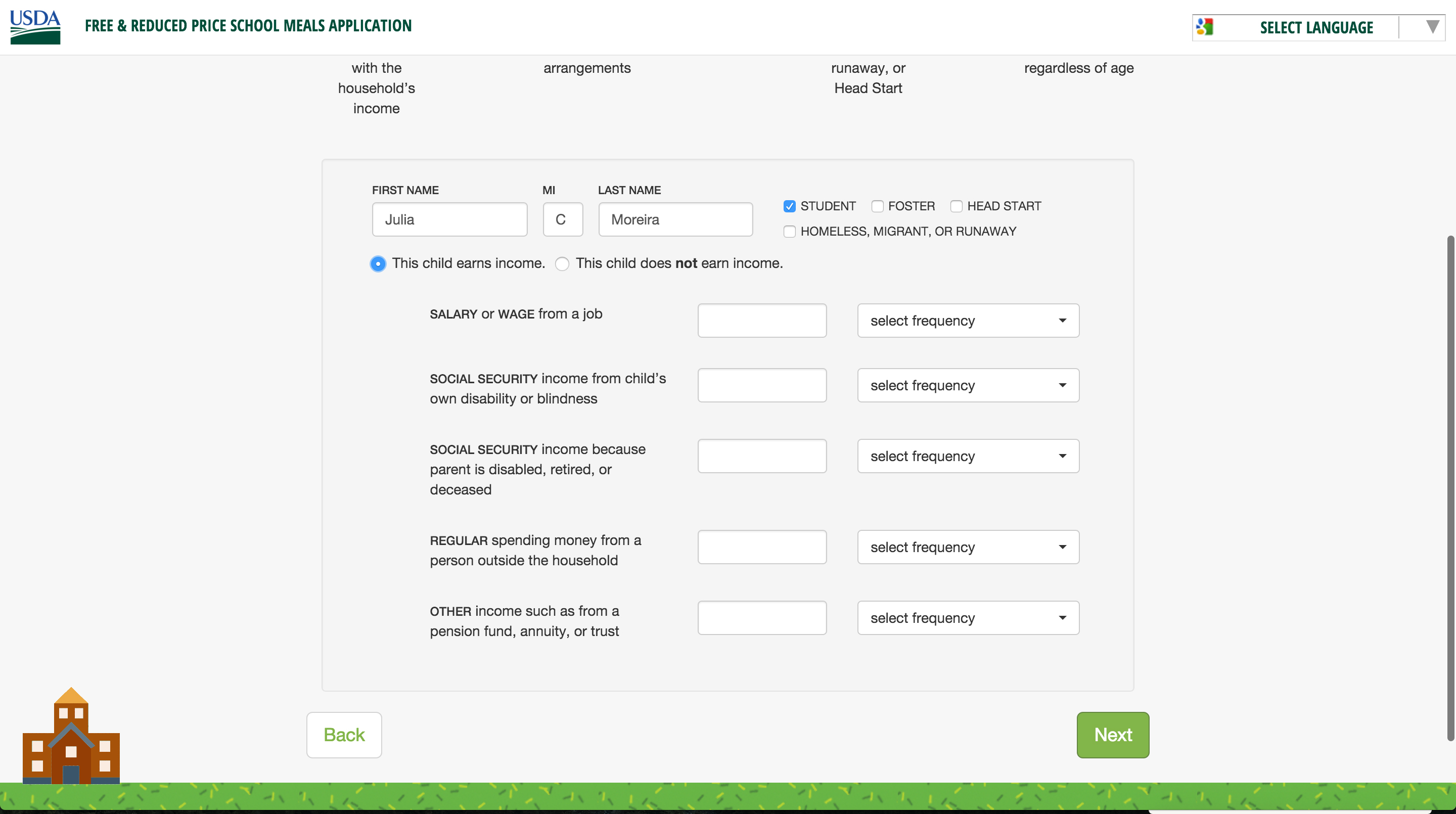
Task: Open frequency dropdown for Regular spending money
Action: pos(968,547)
